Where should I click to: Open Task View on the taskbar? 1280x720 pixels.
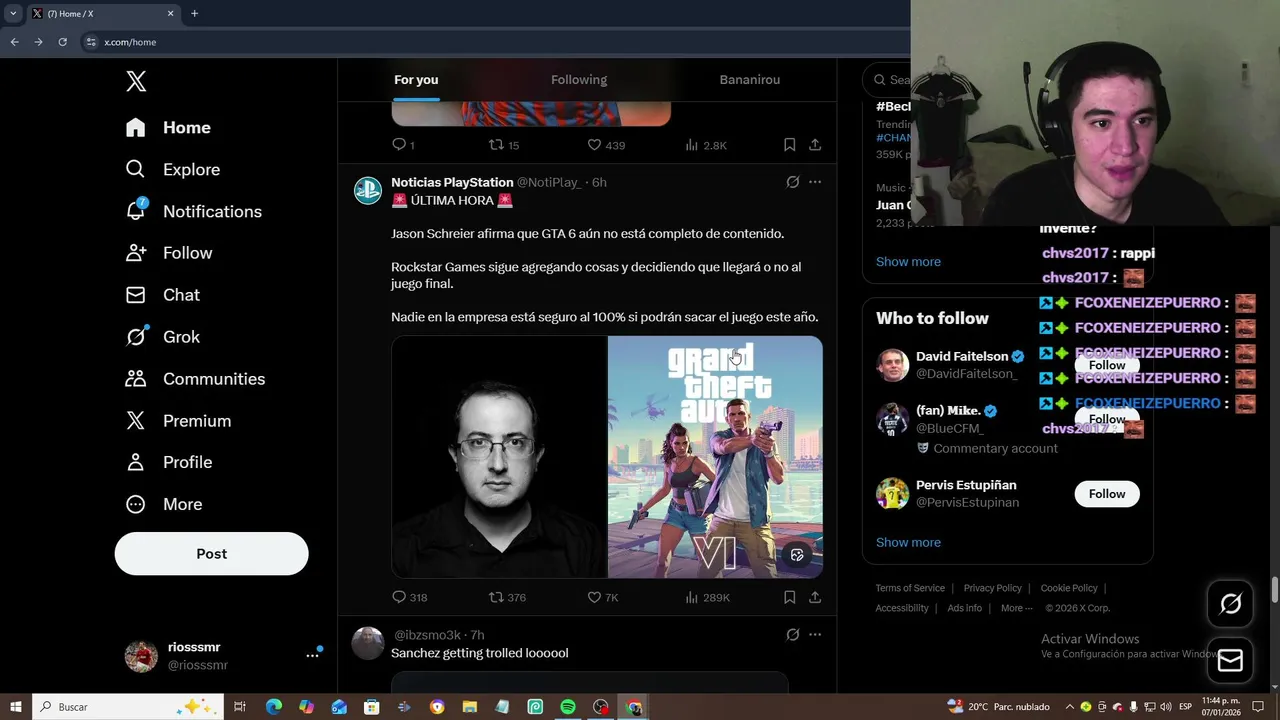pyautogui.click(x=240, y=707)
